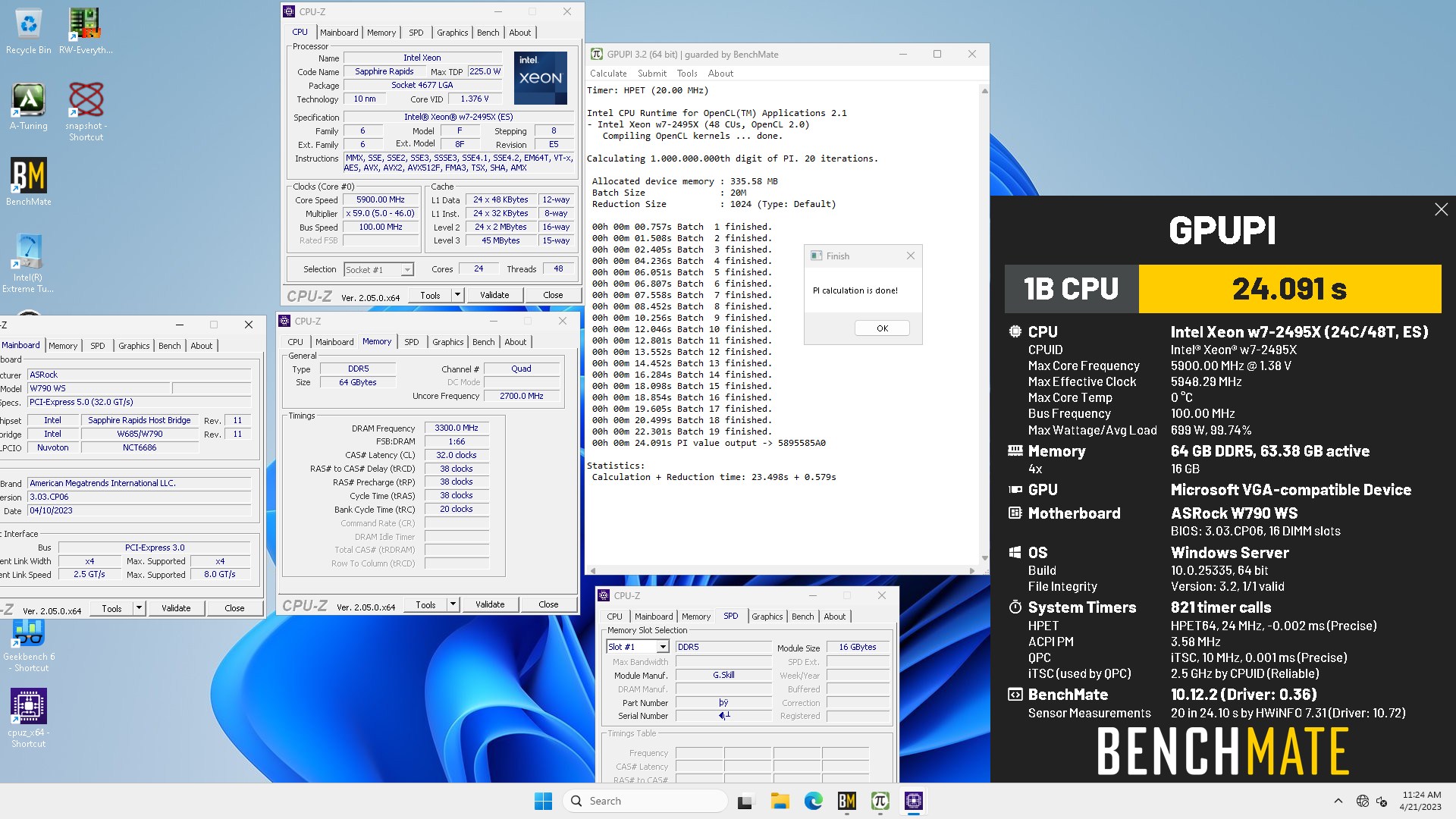Open the Submit menu in GPUPI
This screenshot has height=819, width=1456.
(x=652, y=74)
